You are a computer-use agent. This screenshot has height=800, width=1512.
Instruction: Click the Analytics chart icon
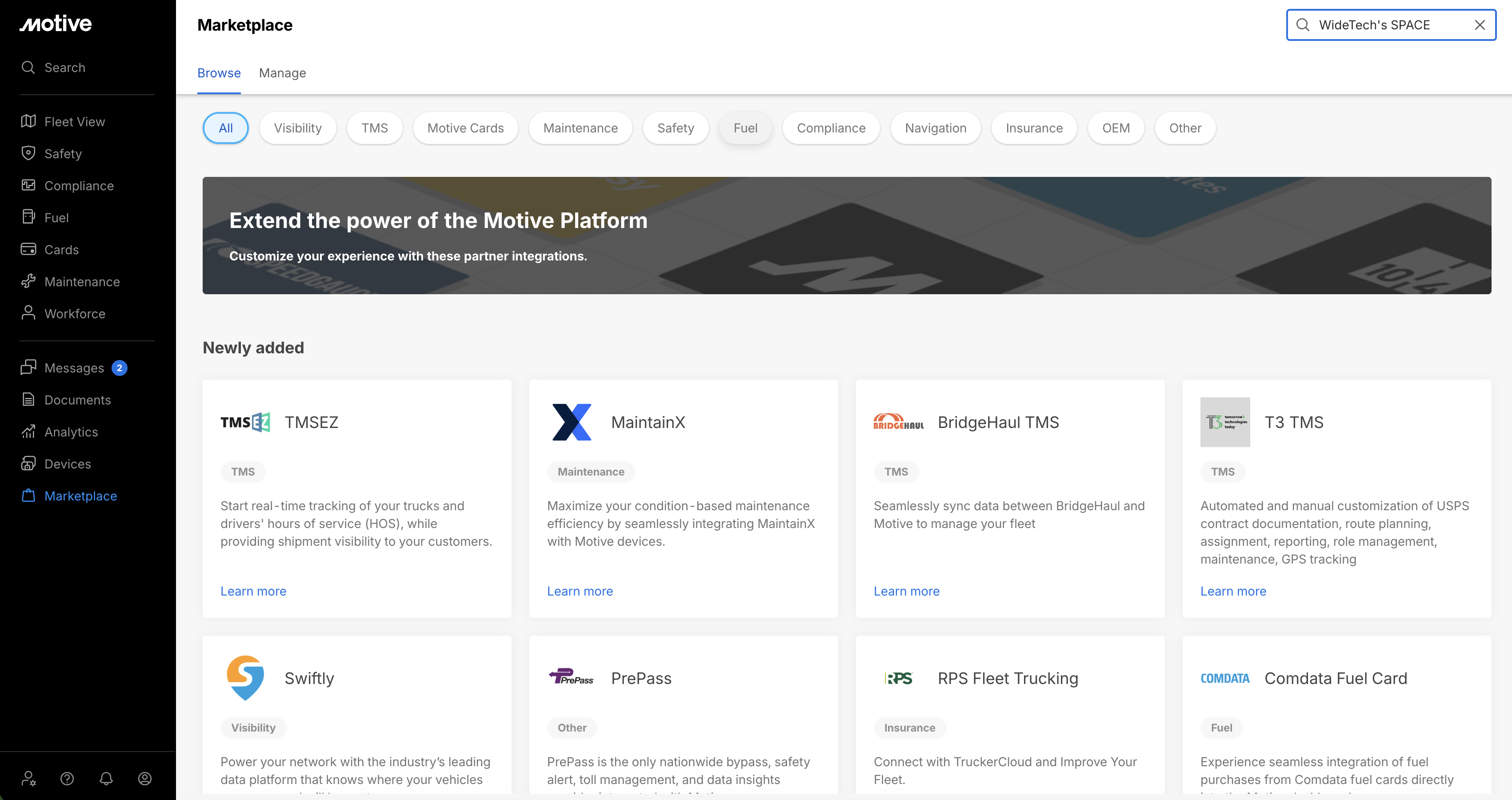(x=28, y=432)
